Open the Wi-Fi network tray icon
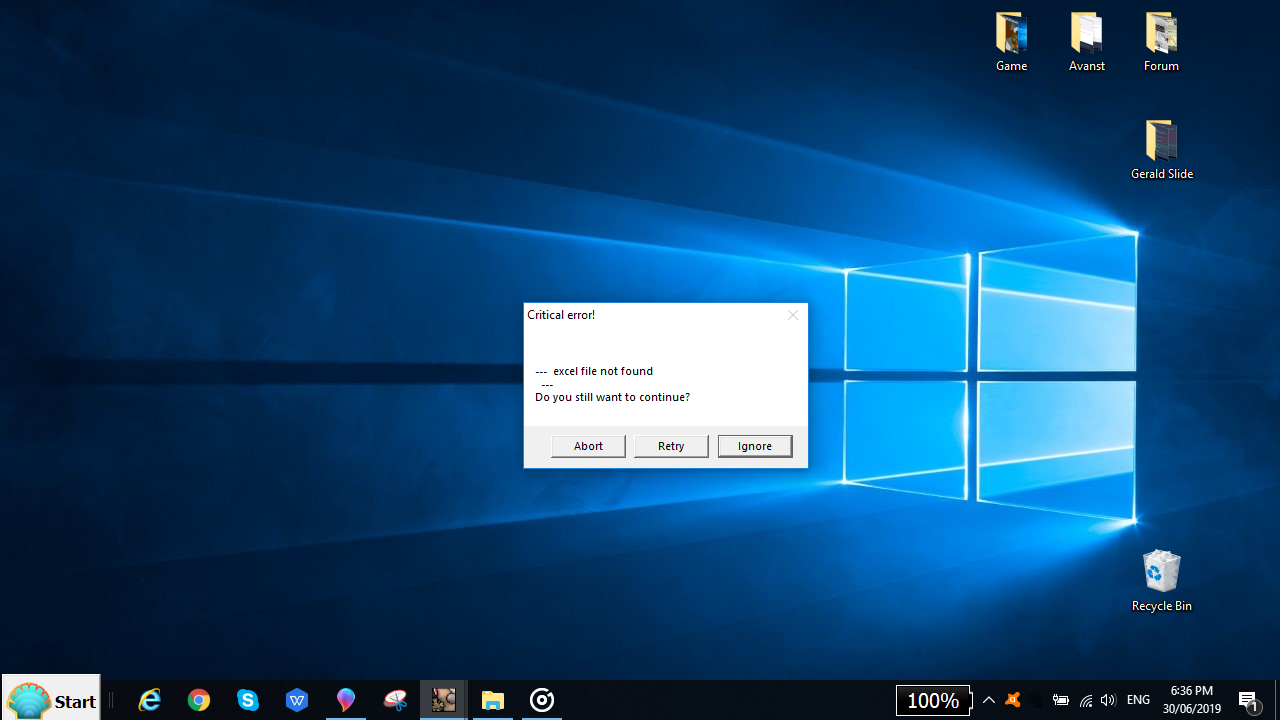Viewport: 1280px width, 720px height. 1086,700
